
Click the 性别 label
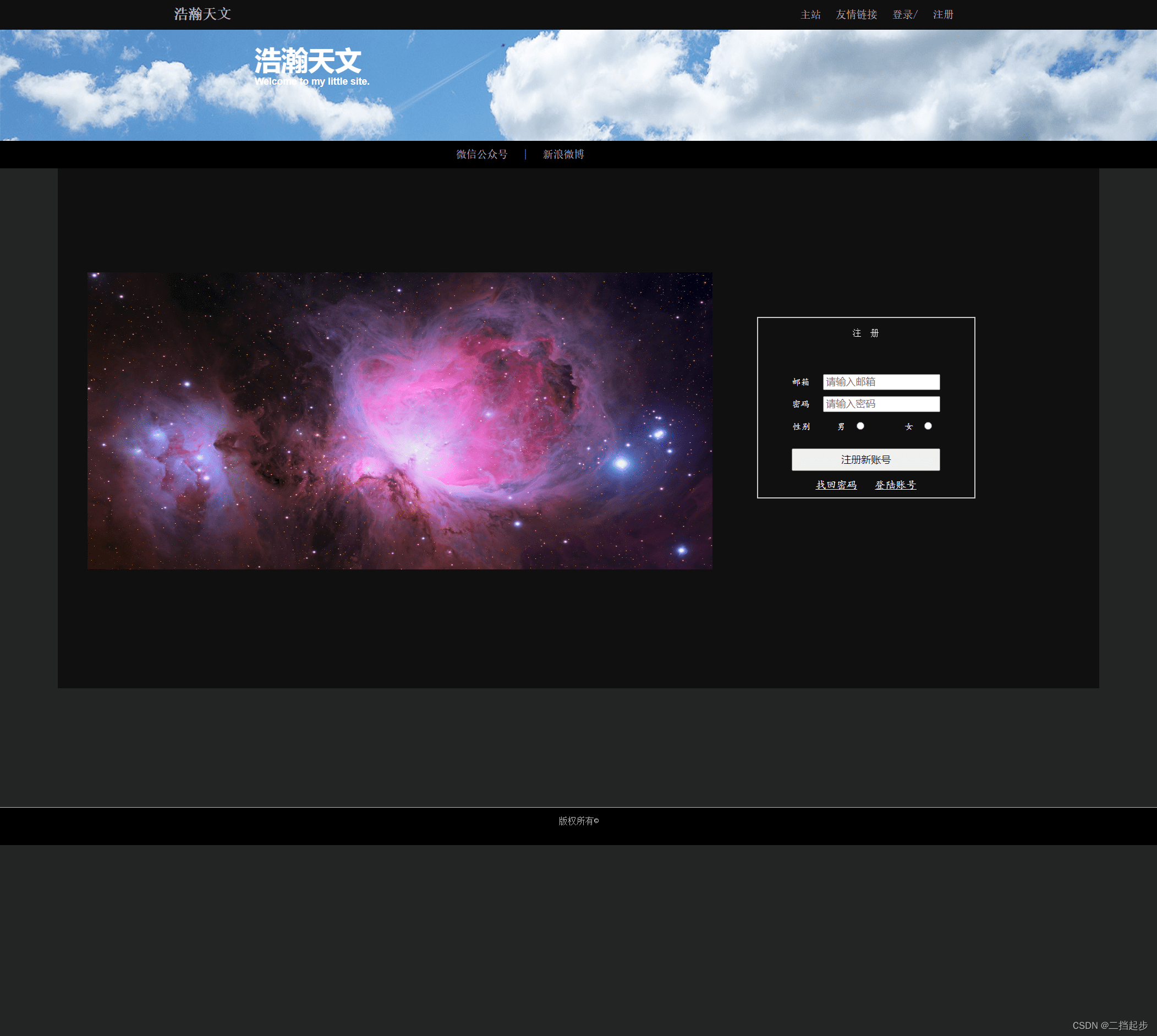tap(801, 426)
